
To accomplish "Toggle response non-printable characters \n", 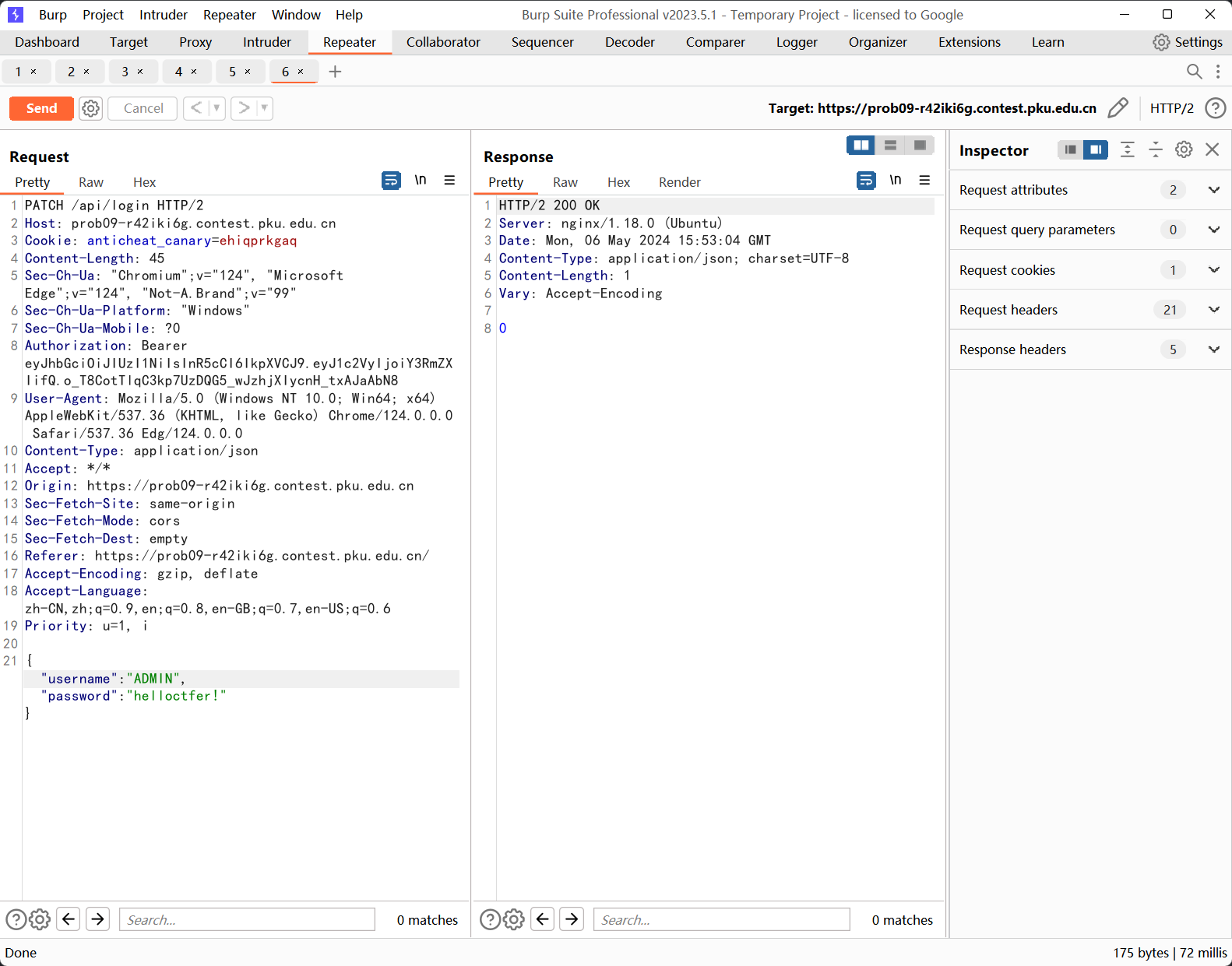I will click(896, 180).
